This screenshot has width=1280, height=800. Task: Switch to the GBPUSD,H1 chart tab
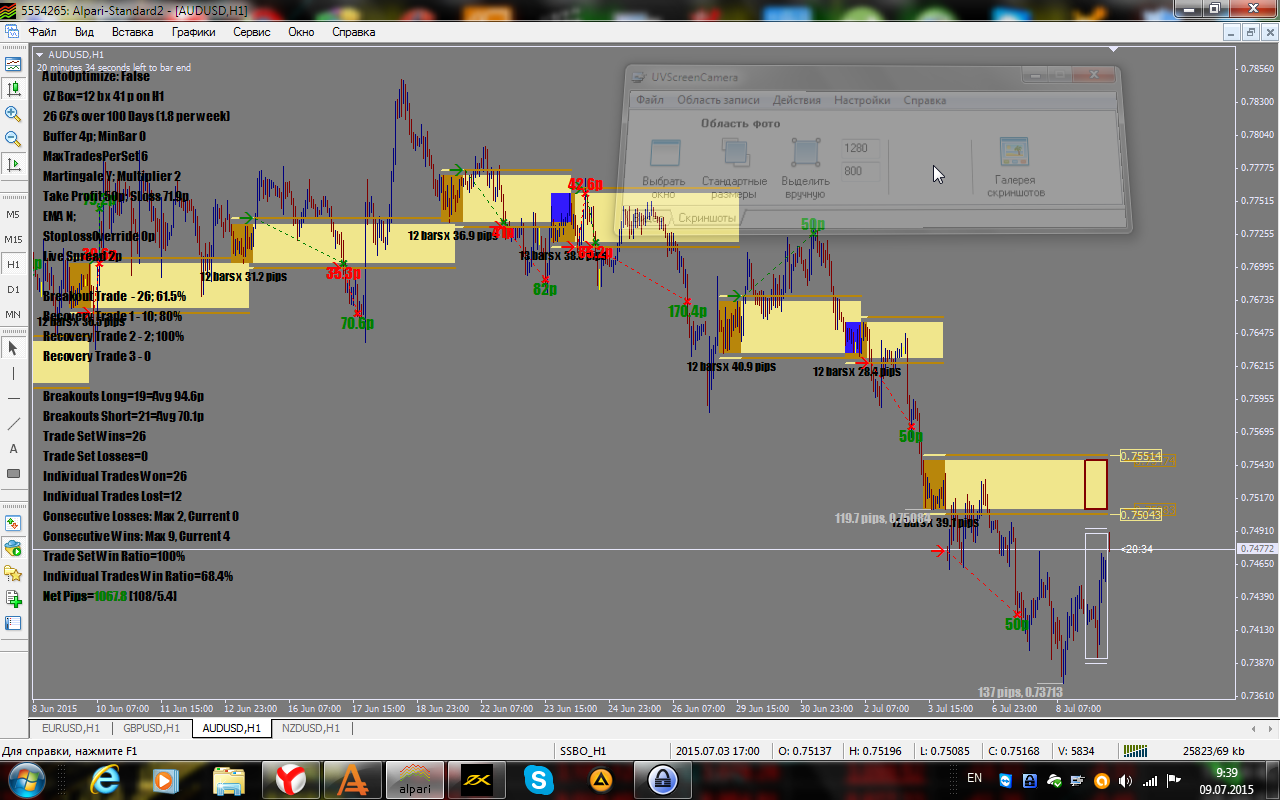coord(151,728)
